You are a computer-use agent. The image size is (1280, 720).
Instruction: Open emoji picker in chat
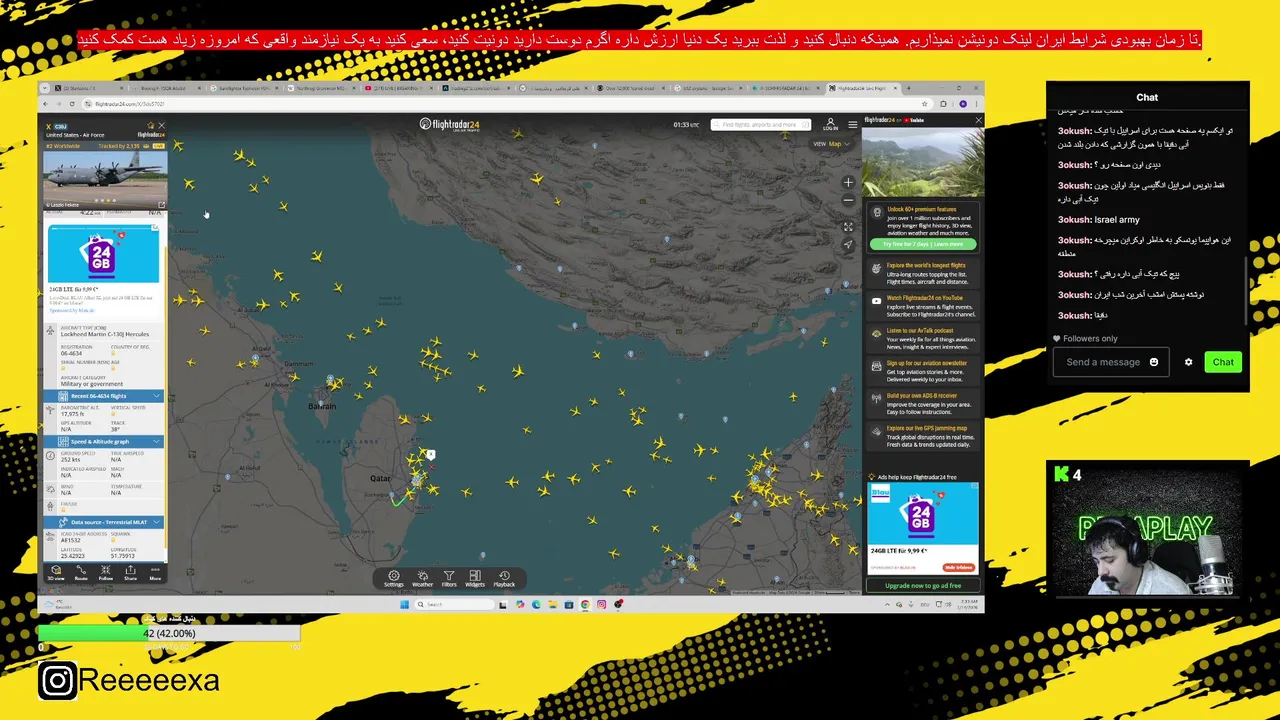click(x=1153, y=362)
